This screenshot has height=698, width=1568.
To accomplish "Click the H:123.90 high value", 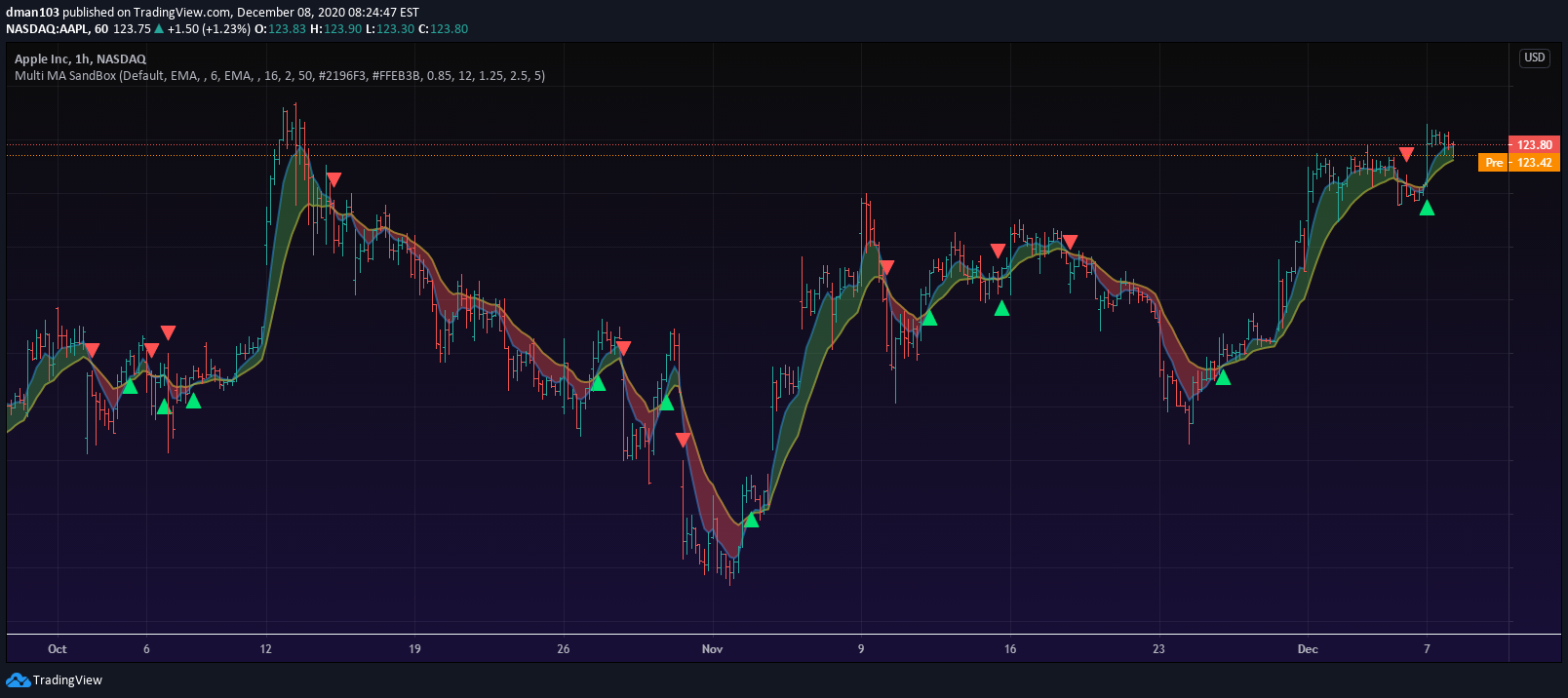I will pos(336,29).
